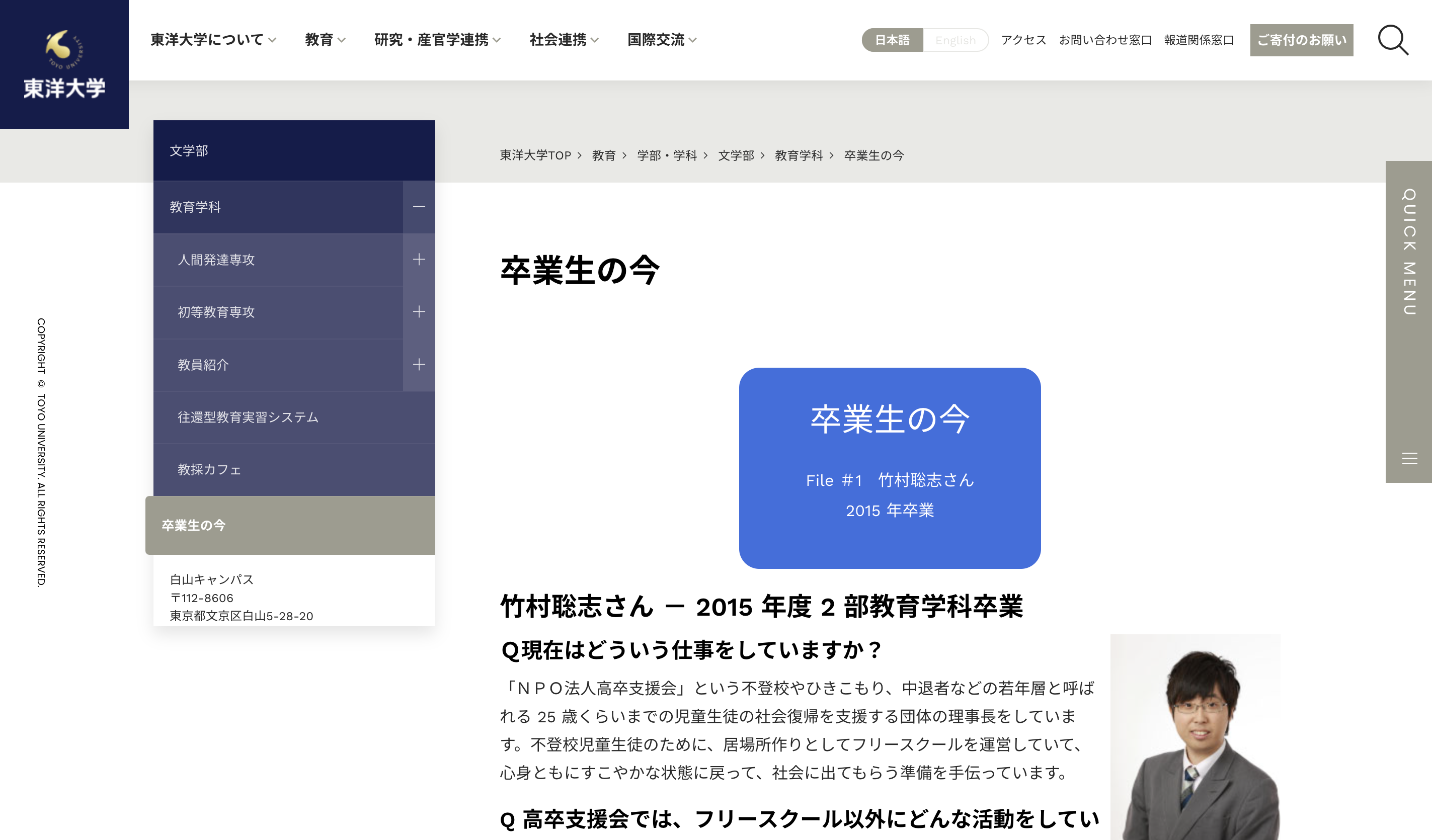Click the Toyo University logo
Screen dimensions: 1432x840
pyautogui.click(x=64, y=64)
